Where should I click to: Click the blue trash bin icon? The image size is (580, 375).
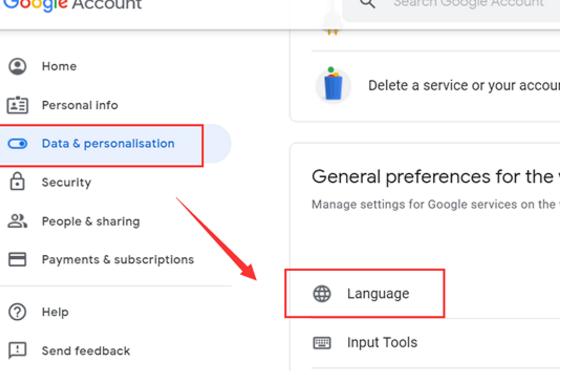333,86
